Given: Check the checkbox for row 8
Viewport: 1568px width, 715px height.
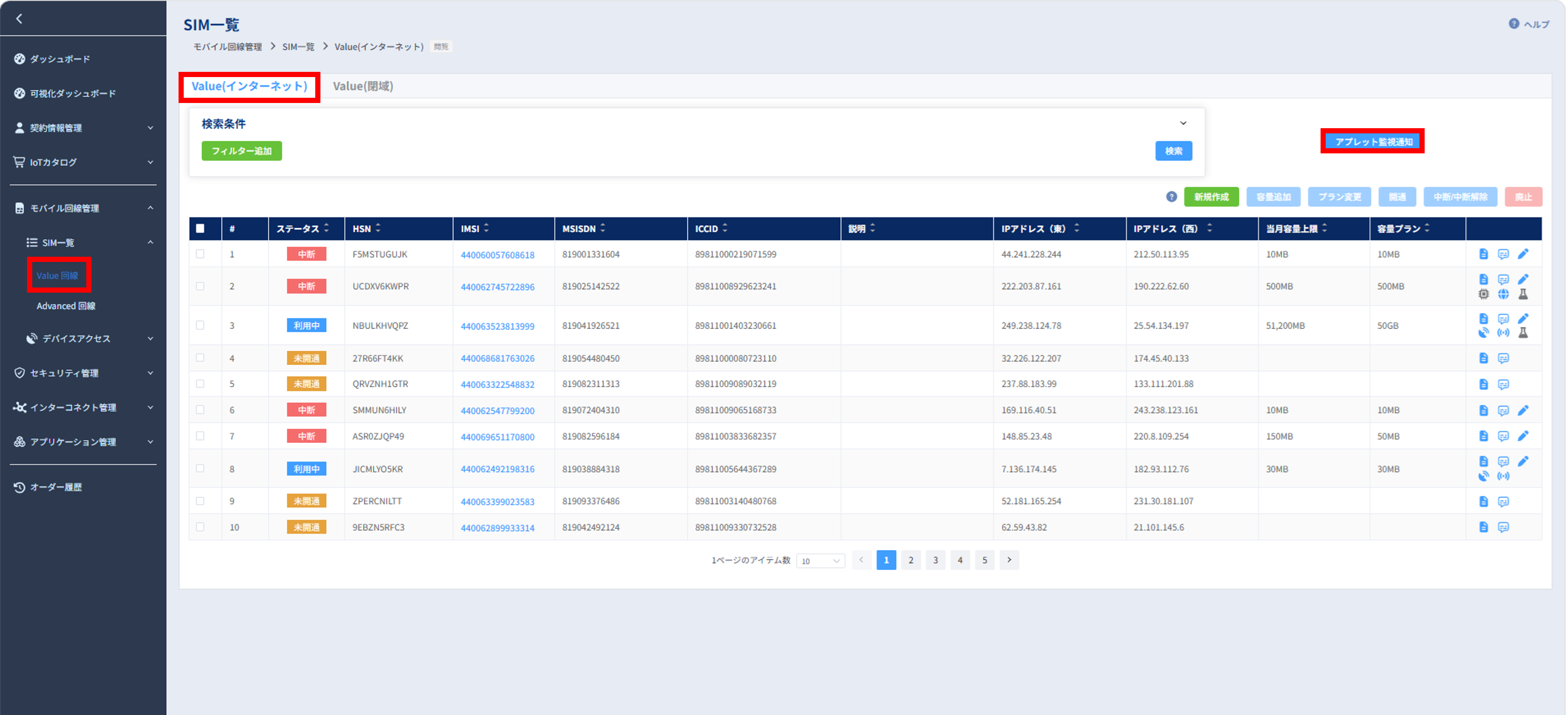Looking at the screenshot, I should tap(200, 469).
